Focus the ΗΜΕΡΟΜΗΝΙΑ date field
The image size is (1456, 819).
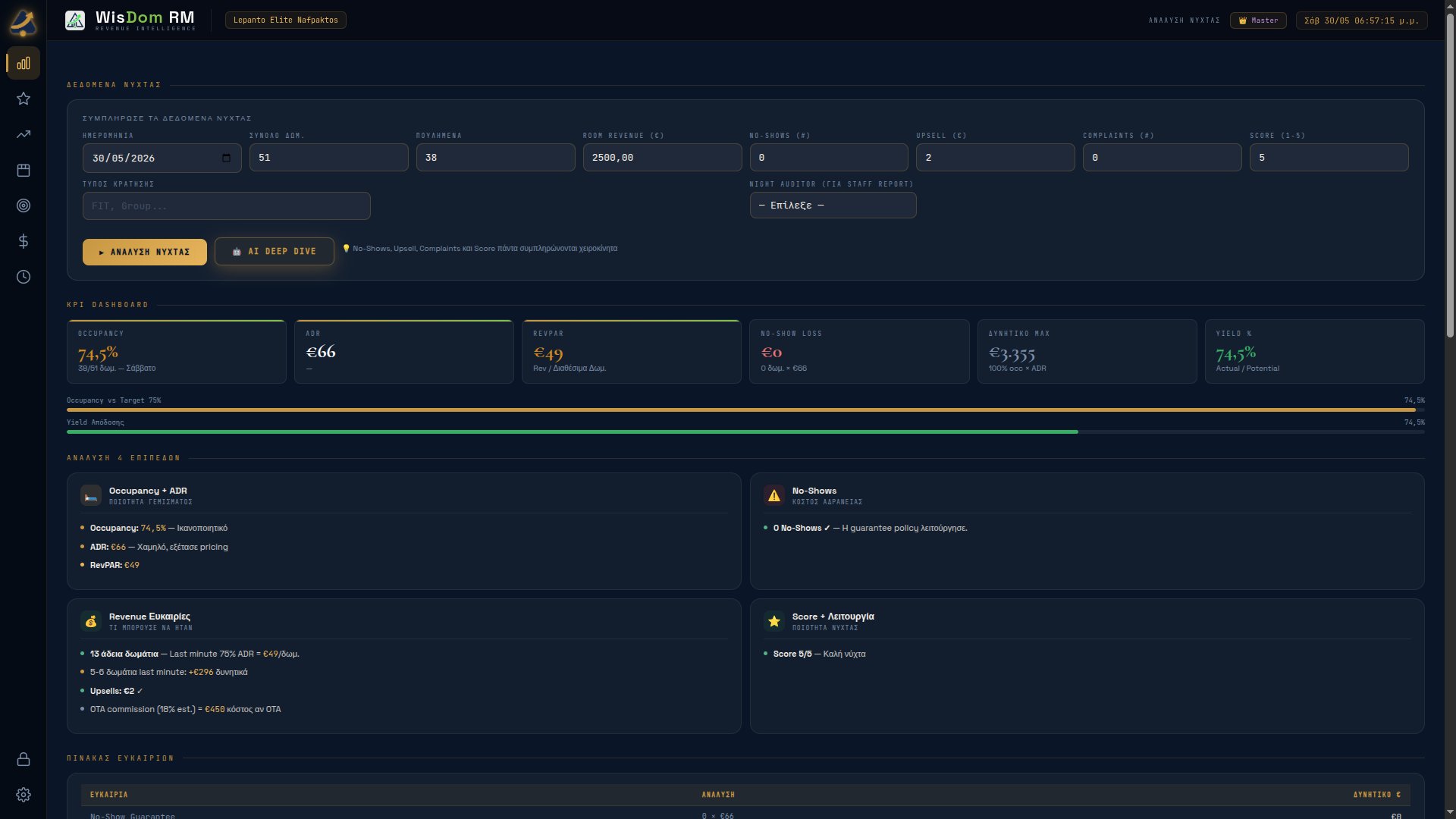[162, 158]
